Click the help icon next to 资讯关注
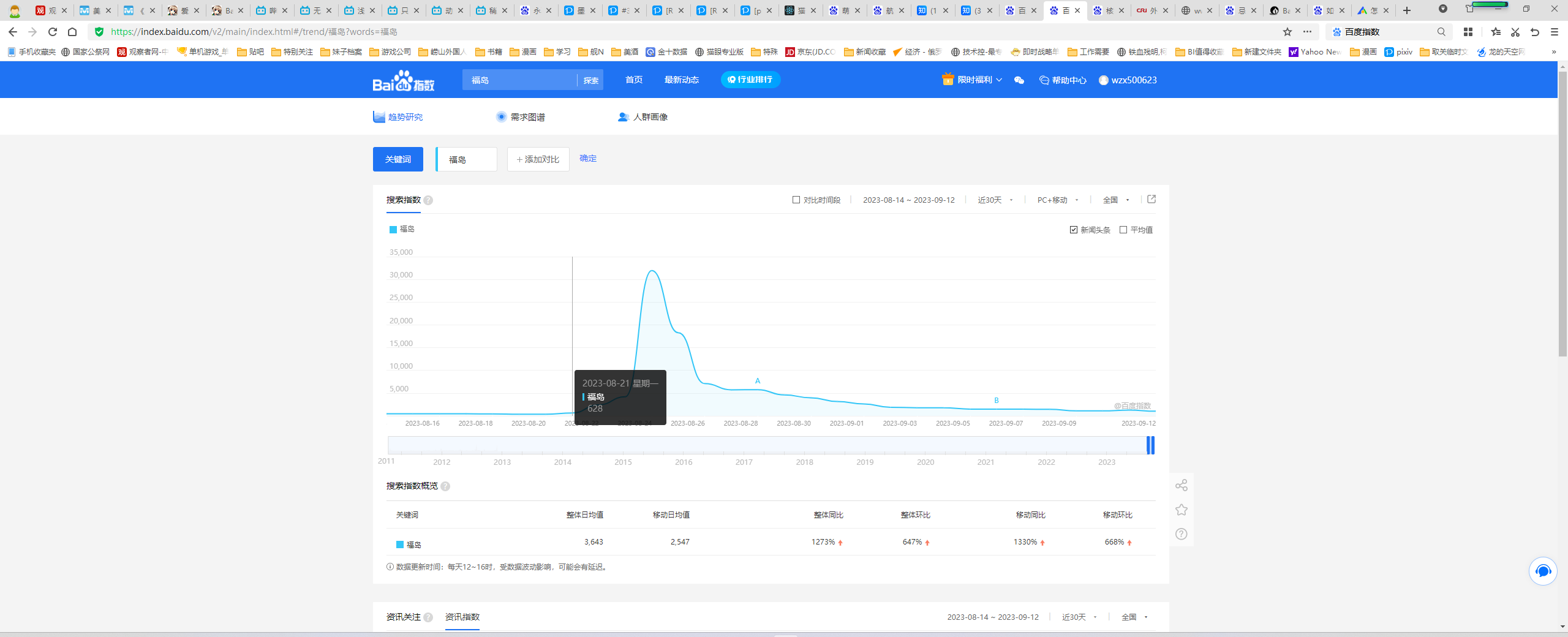 428,617
